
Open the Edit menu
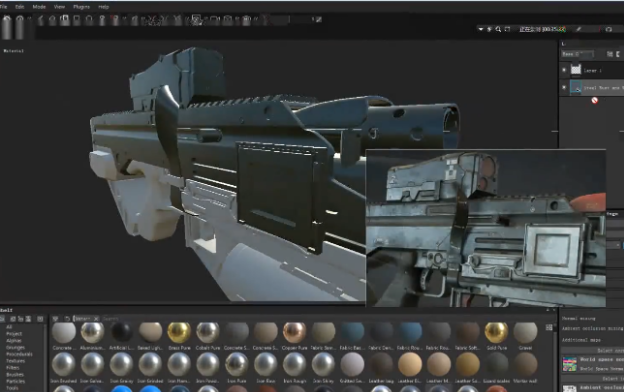(x=20, y=7)
